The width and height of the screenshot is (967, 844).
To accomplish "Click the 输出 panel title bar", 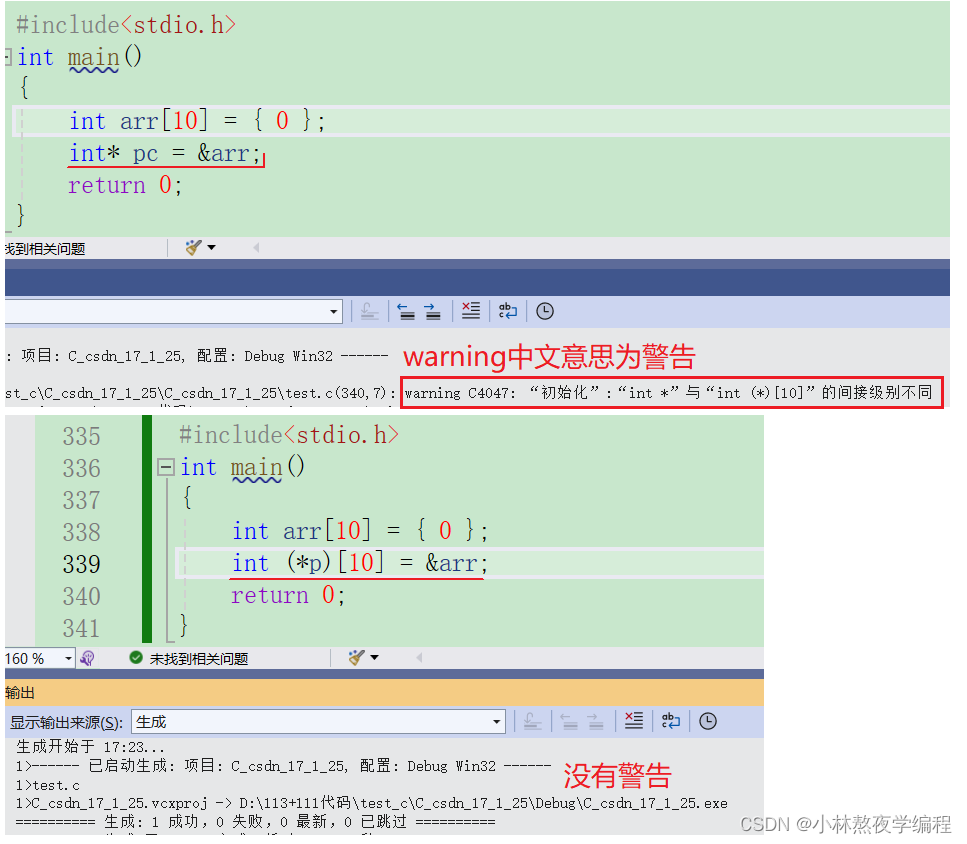I will 21,693.
